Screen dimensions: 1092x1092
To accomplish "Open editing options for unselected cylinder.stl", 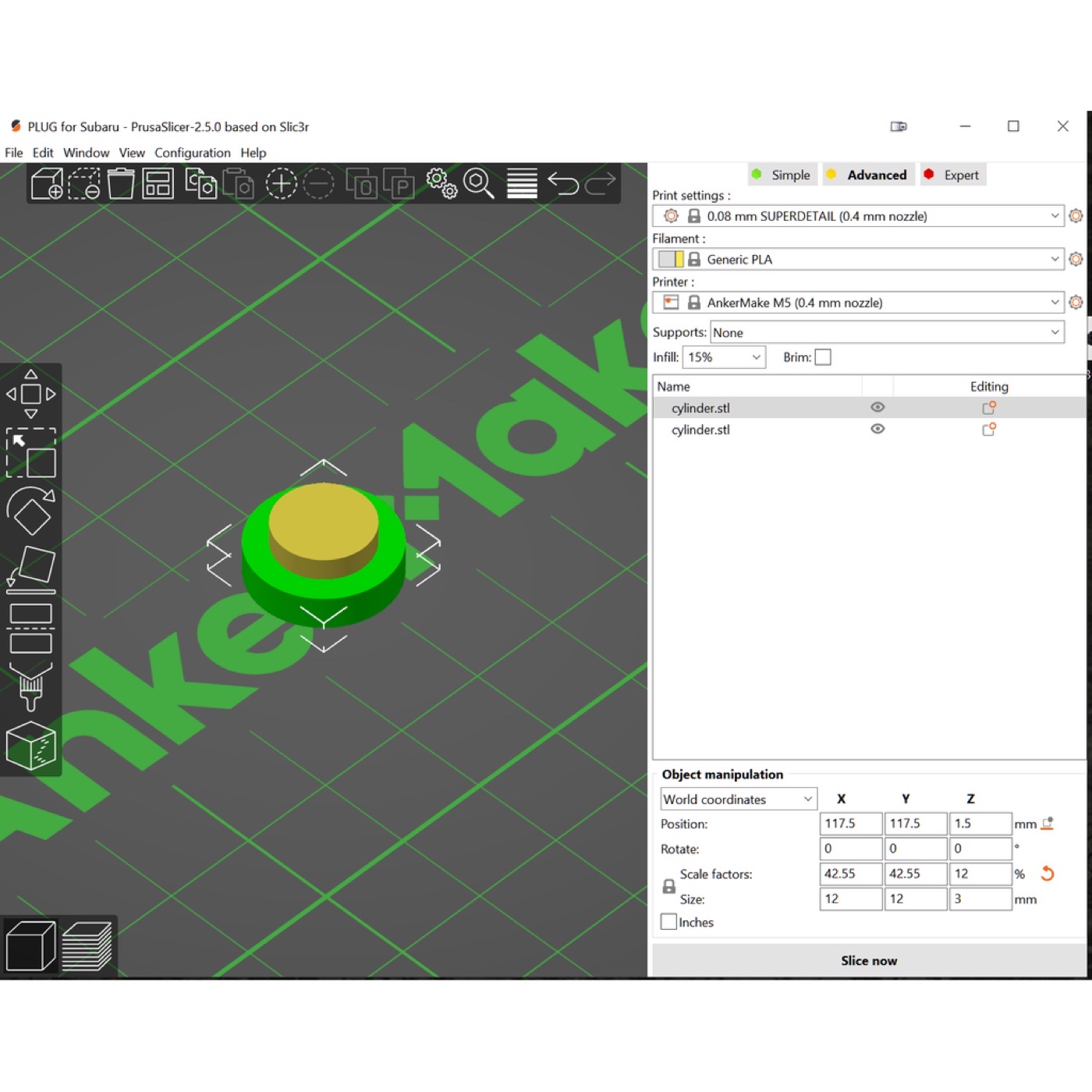I will coord(989,429).
